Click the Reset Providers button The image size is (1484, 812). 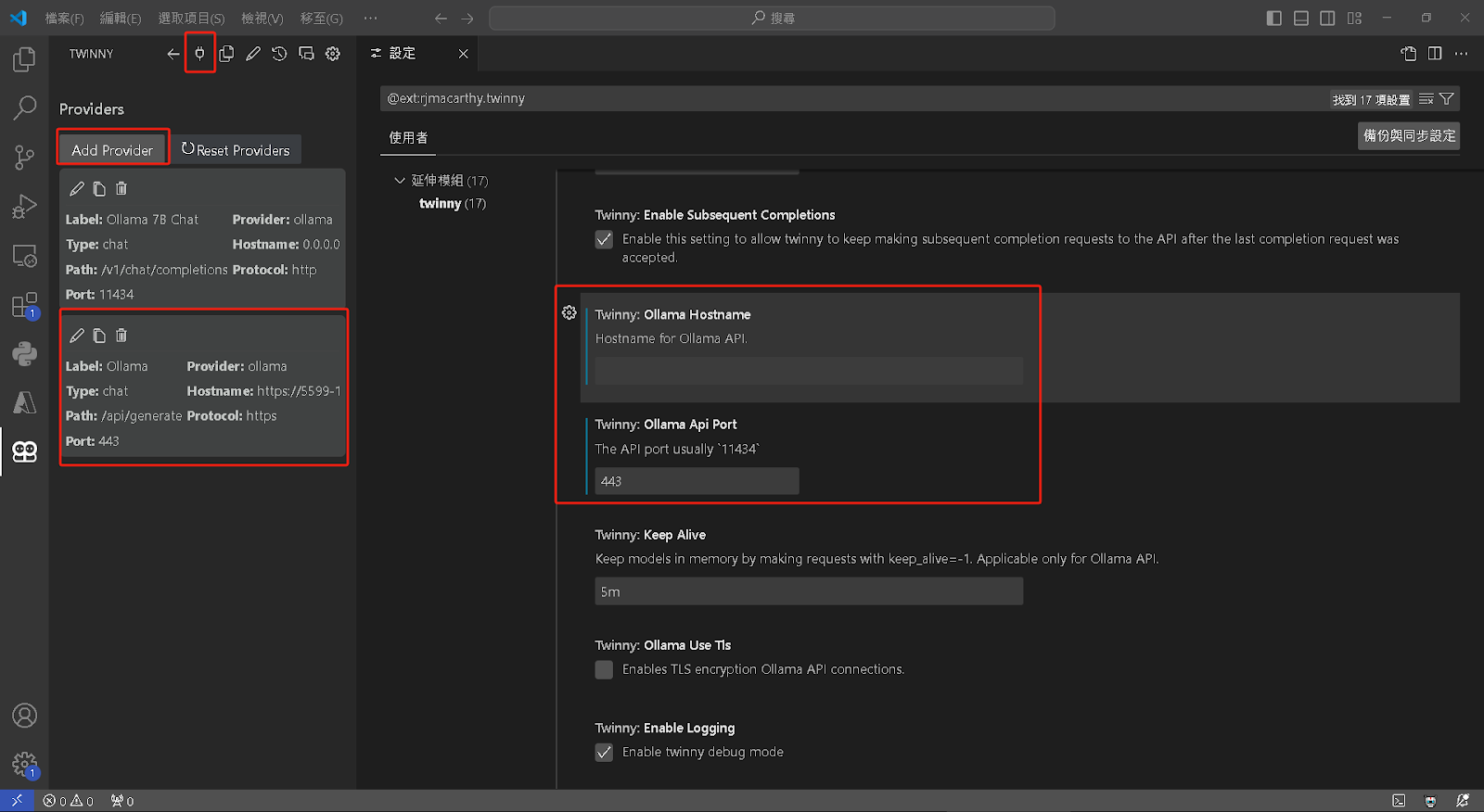(x=236, y=149)
